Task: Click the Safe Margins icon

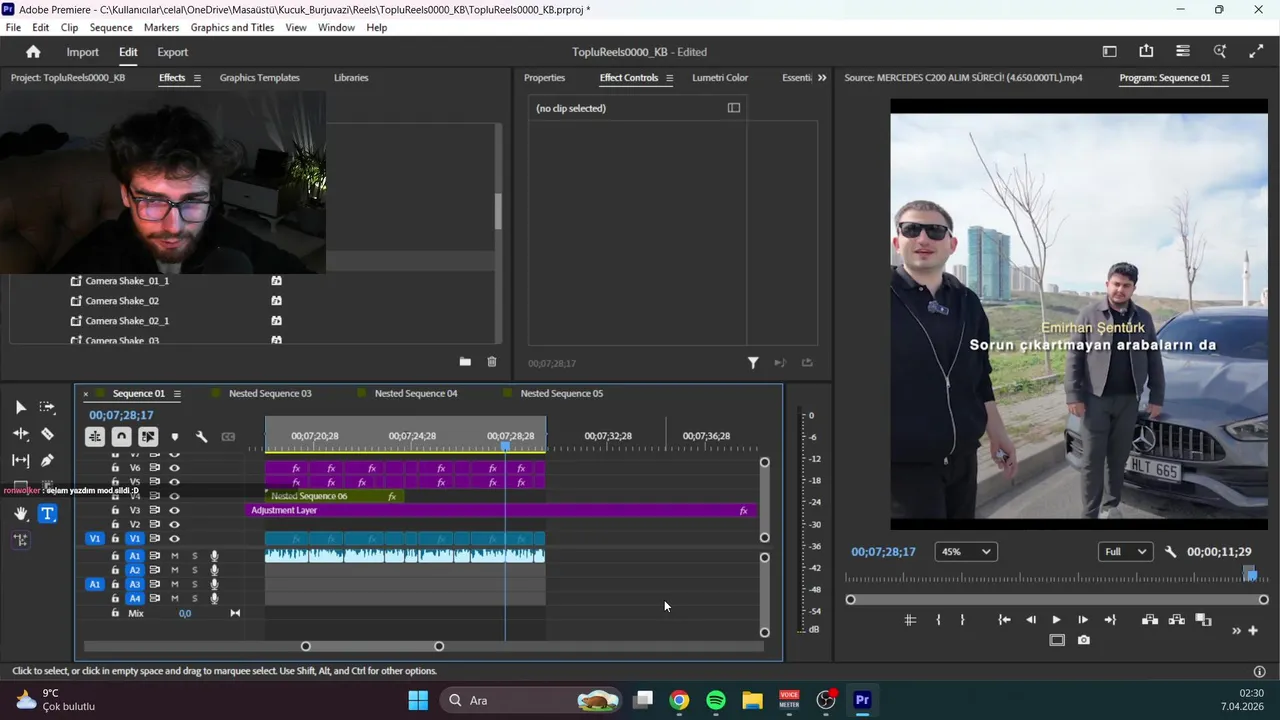Action: click(x=1057, y=640)
